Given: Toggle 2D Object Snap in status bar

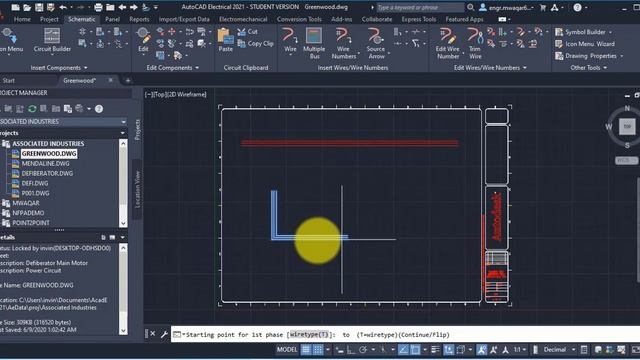Looking at the screenshot, I should (x=416, y=349).
